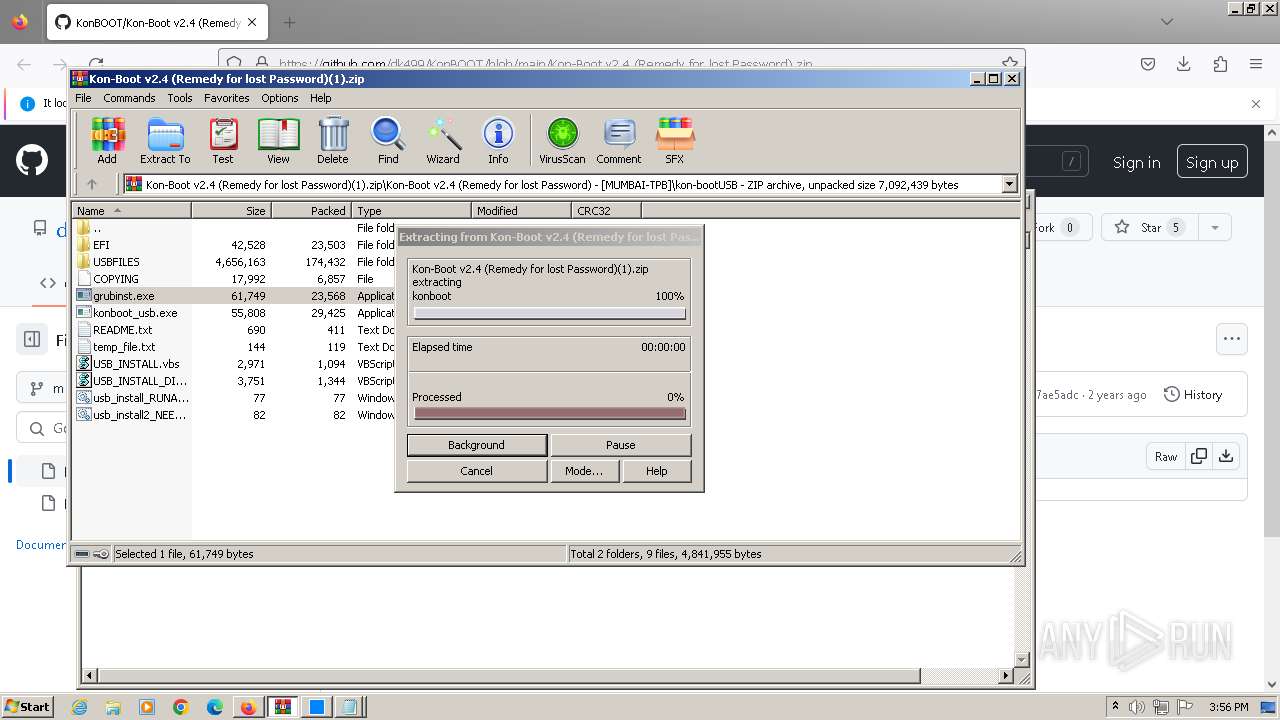Image resolution: width=1280 pixels, height=720 pixels.
Task: Click Background button in extraction dialog
Action: coord(477,445)
